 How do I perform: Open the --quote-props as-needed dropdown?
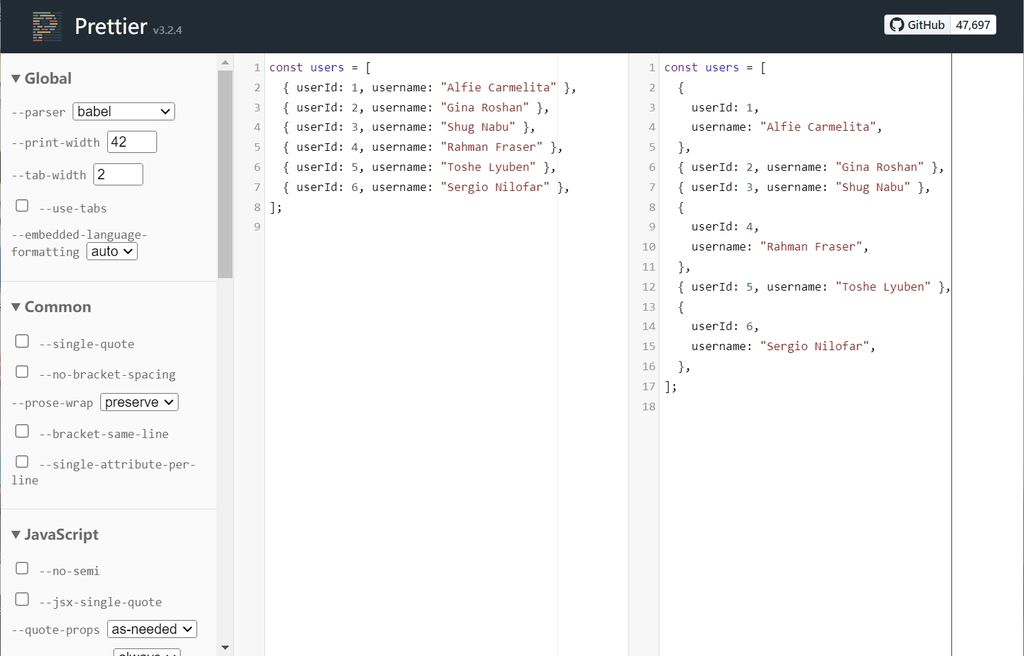[x=152, y=629]
